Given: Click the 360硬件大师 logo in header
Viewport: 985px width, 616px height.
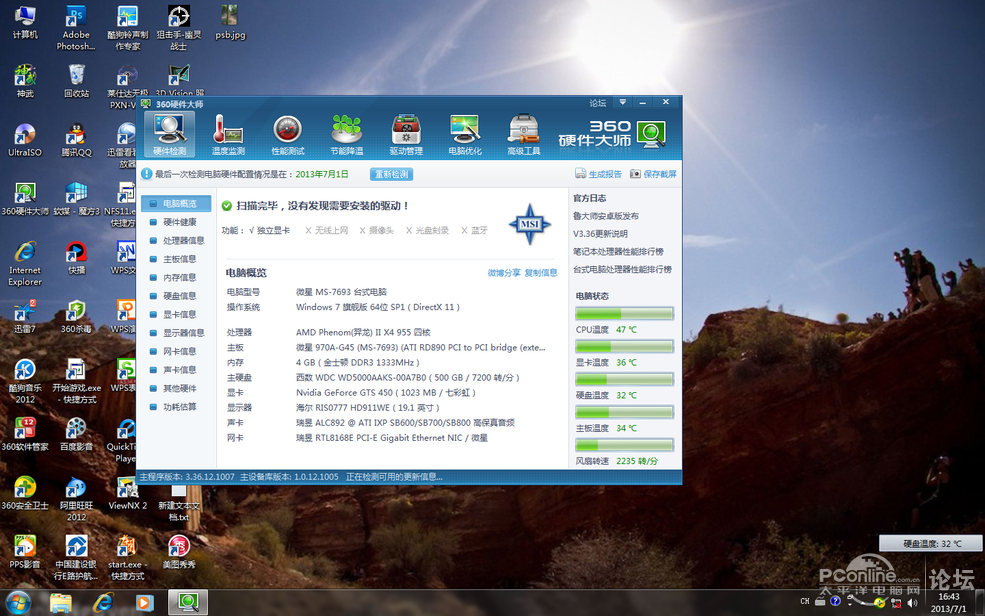Looking at the screenshot, I should (612, 134).
